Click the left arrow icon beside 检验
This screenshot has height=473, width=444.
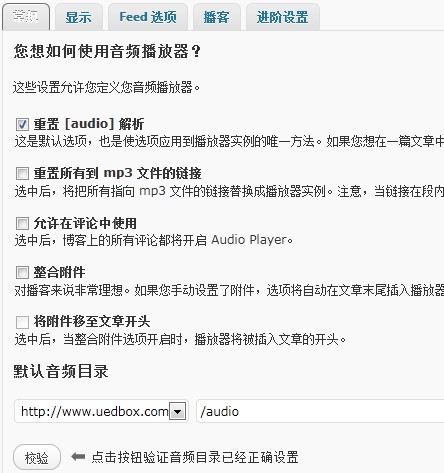[78, 456]
